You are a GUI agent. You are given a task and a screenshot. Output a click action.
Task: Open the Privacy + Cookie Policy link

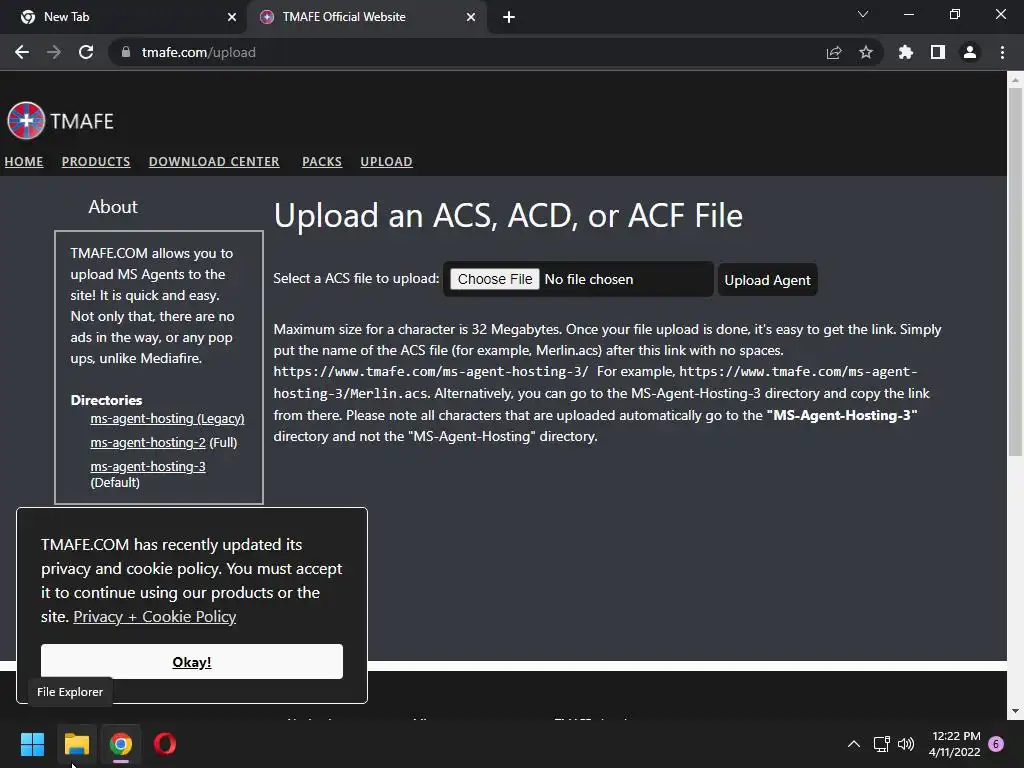[x=155, y=616]
